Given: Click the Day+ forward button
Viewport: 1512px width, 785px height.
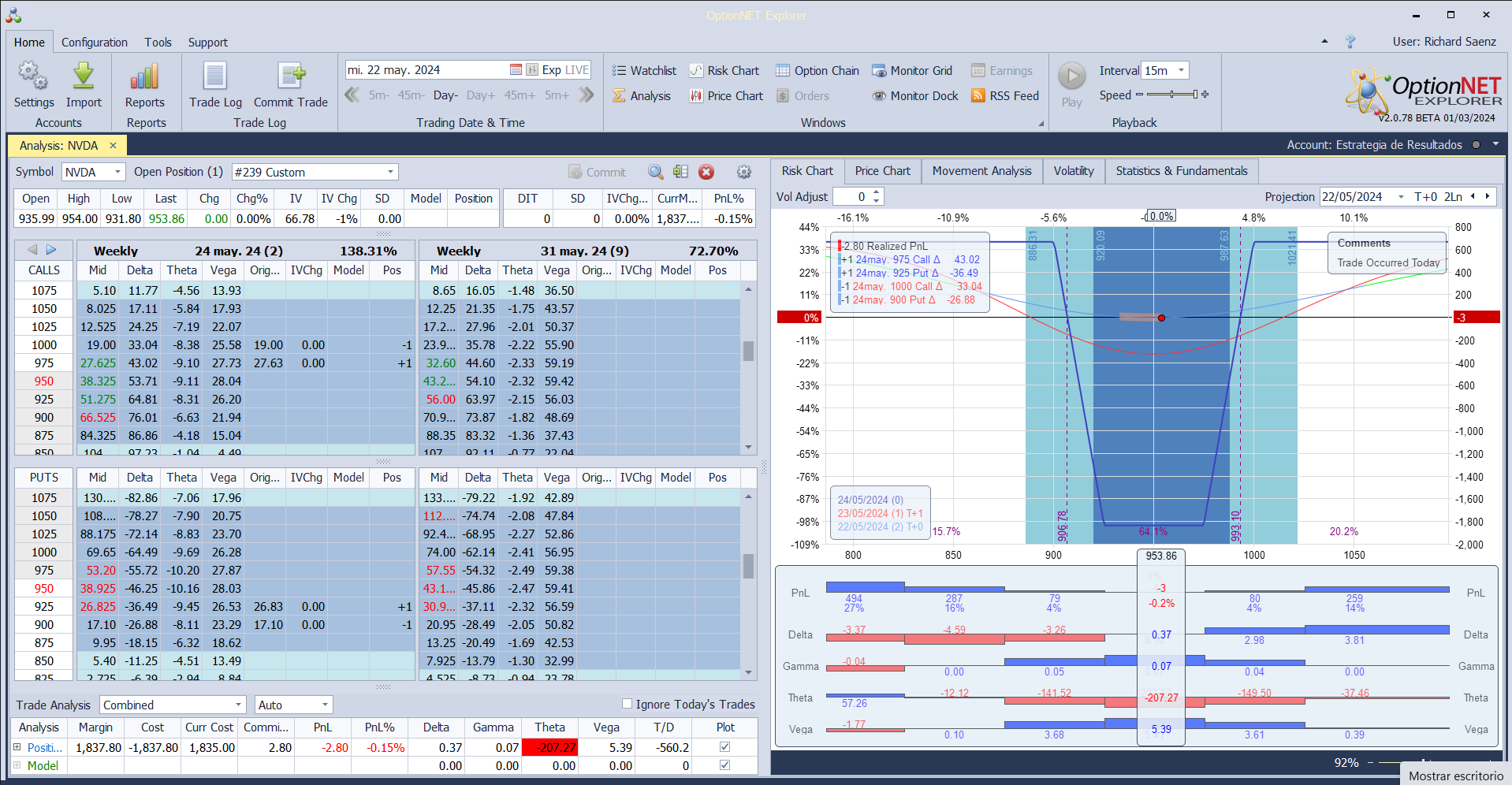Looking at the screenshot, I should (480, 95).
